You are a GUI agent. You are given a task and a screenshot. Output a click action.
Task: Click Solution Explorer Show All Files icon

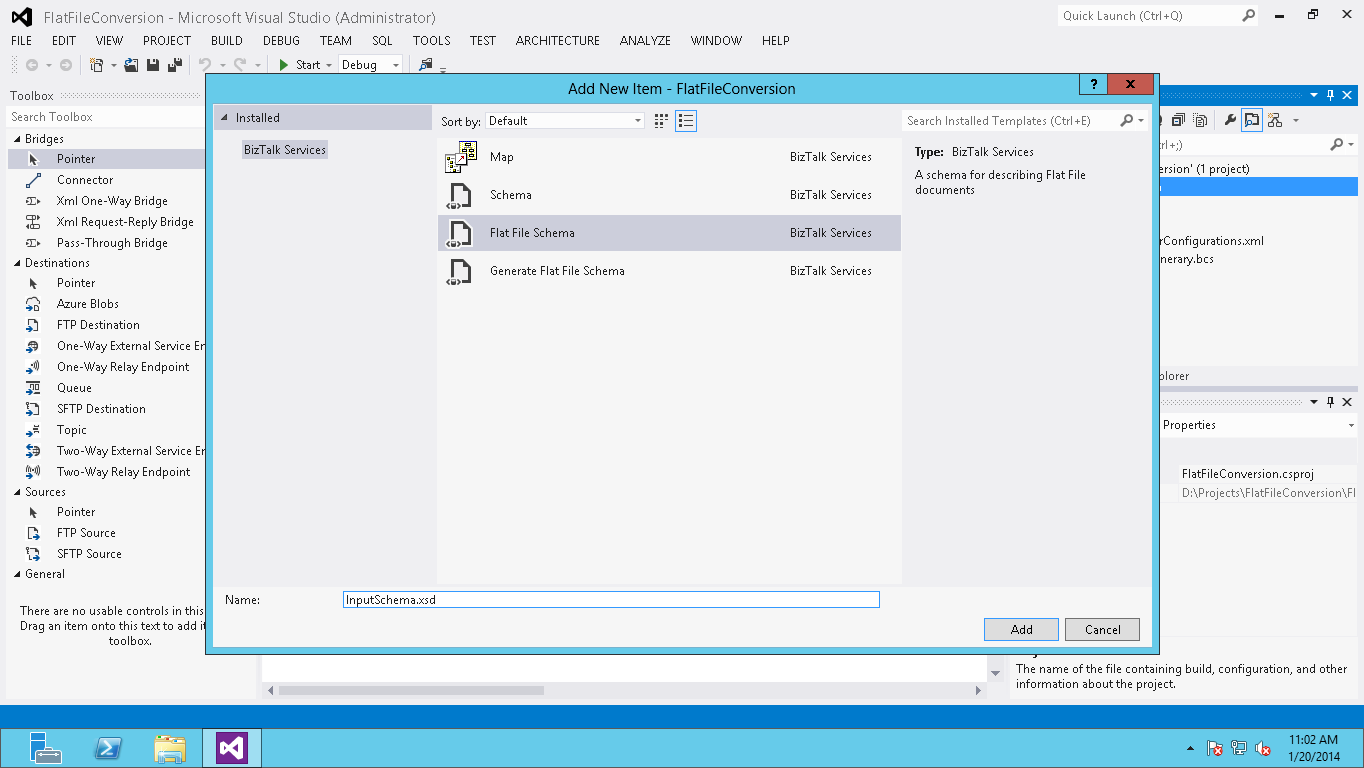coord(1201,120)
